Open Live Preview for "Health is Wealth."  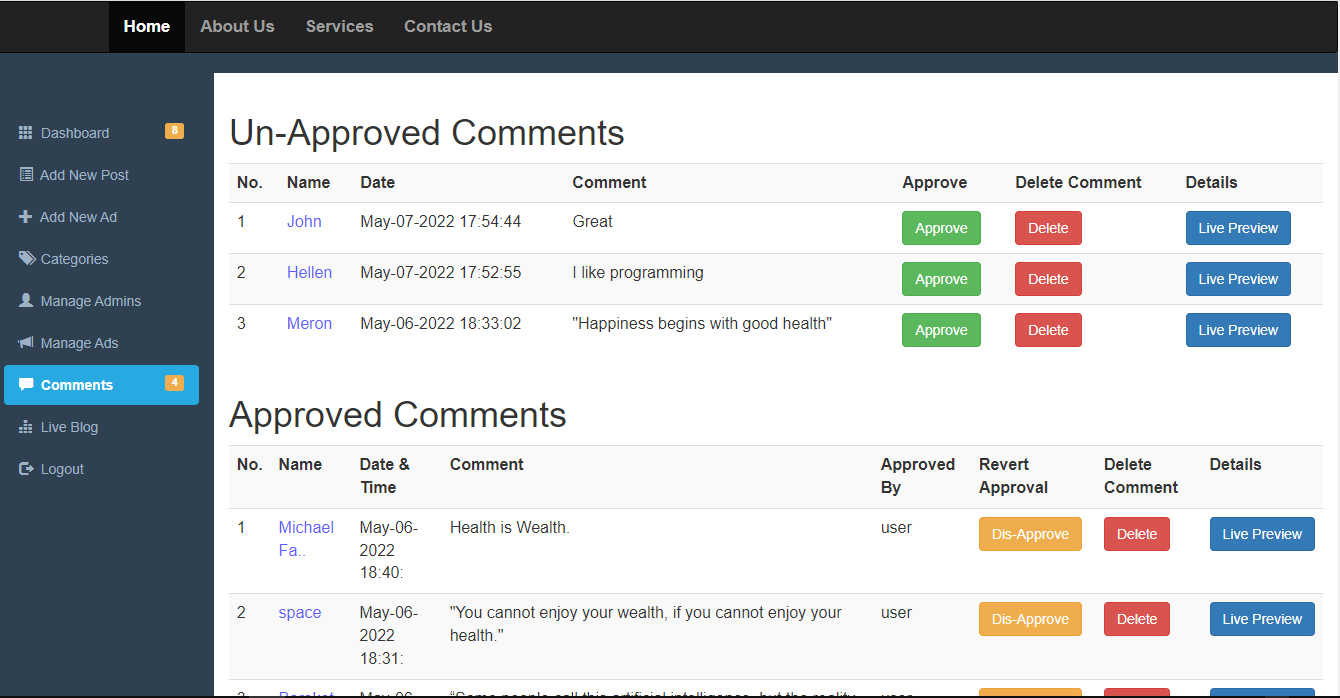point(1262,534)
